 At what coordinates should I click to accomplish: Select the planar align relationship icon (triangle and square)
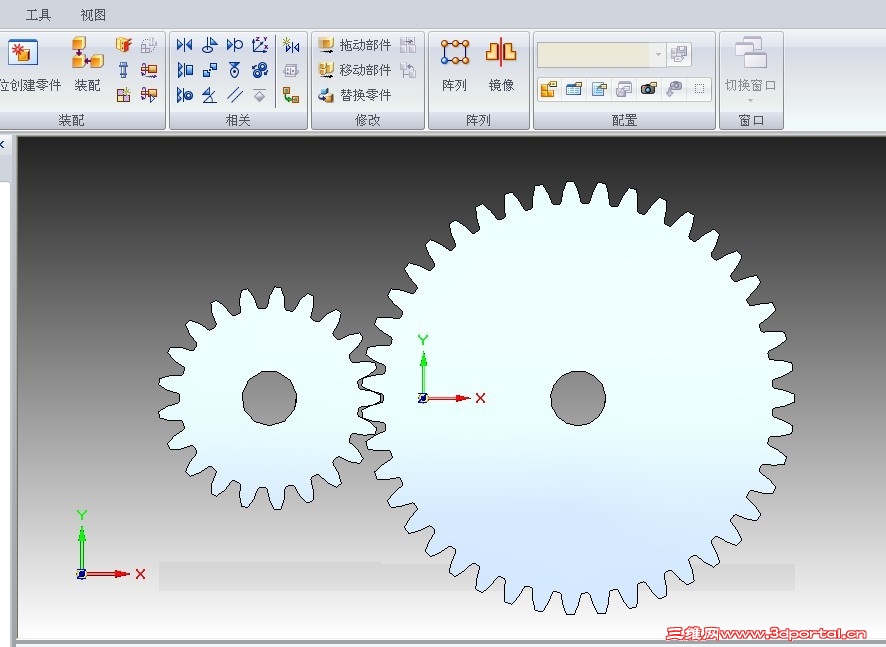coord(184,70)
